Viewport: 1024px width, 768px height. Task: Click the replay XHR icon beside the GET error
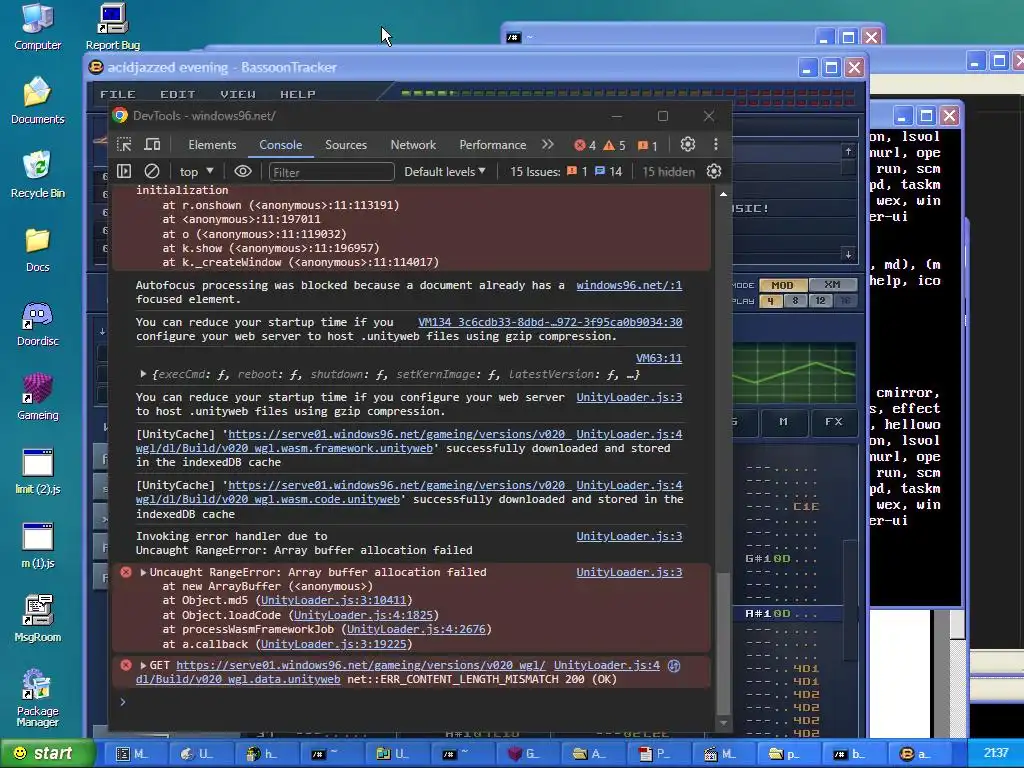674,665
